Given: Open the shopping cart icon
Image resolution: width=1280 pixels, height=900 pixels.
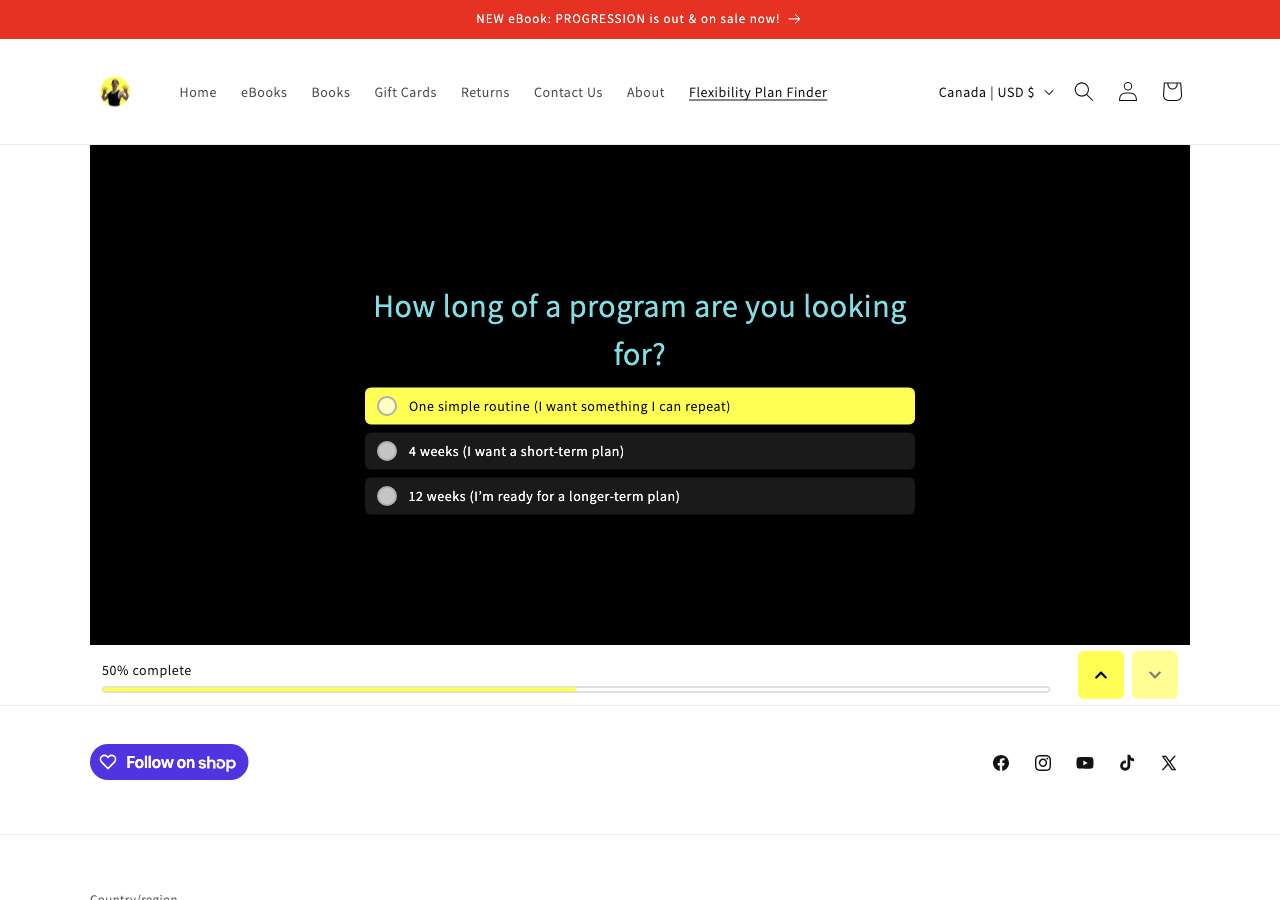Looking at the screenshot, I should (x=1172, y=92).
